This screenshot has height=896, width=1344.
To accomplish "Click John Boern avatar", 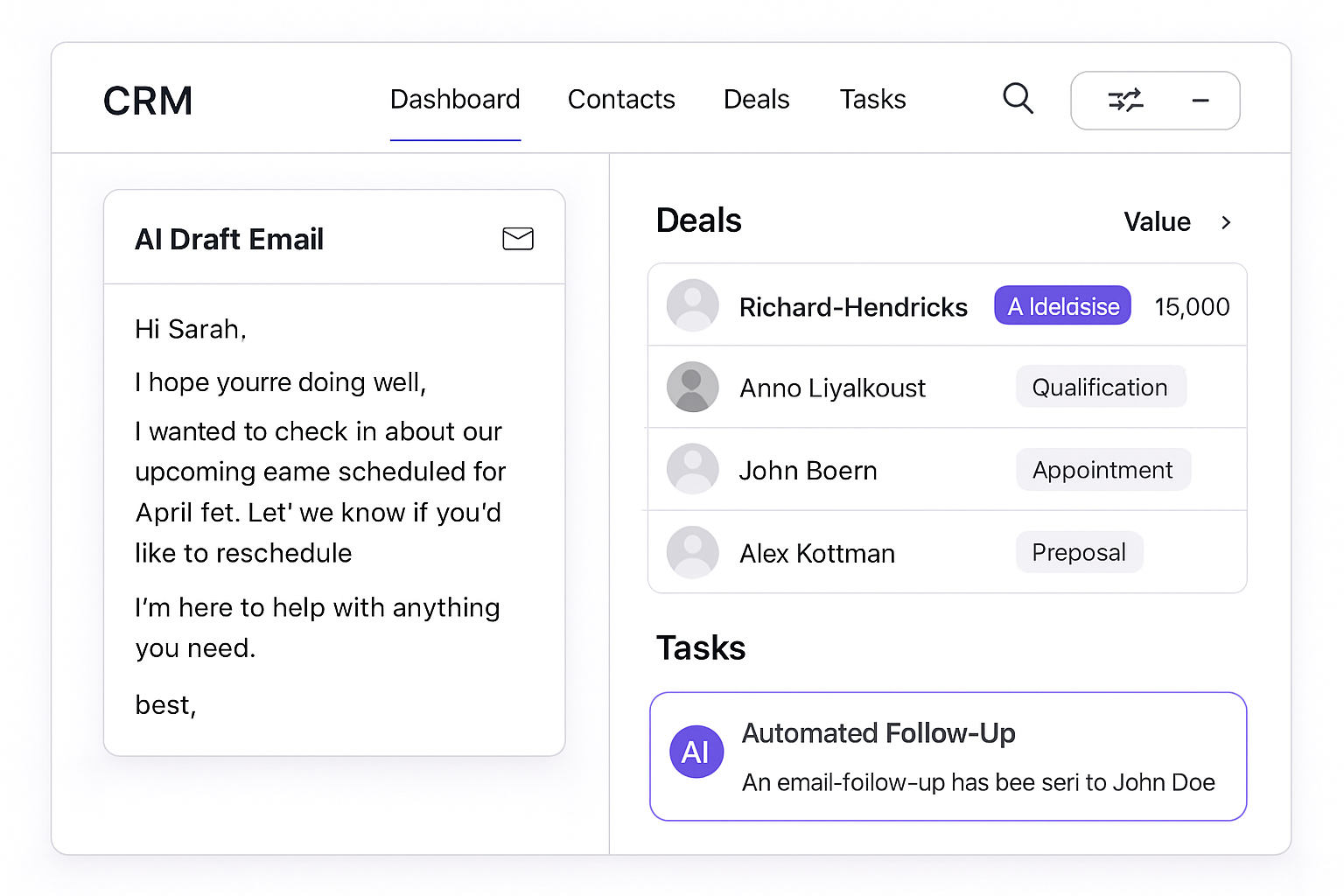I will [693, 469].
